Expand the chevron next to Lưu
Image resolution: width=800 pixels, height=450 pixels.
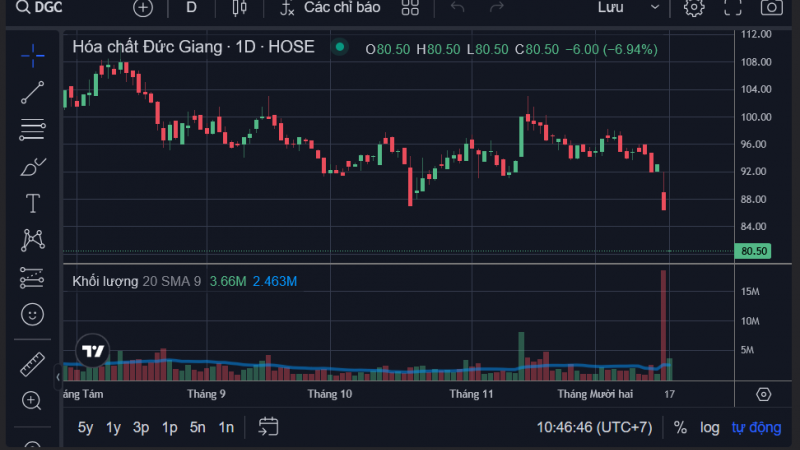(x=654, y=8)
